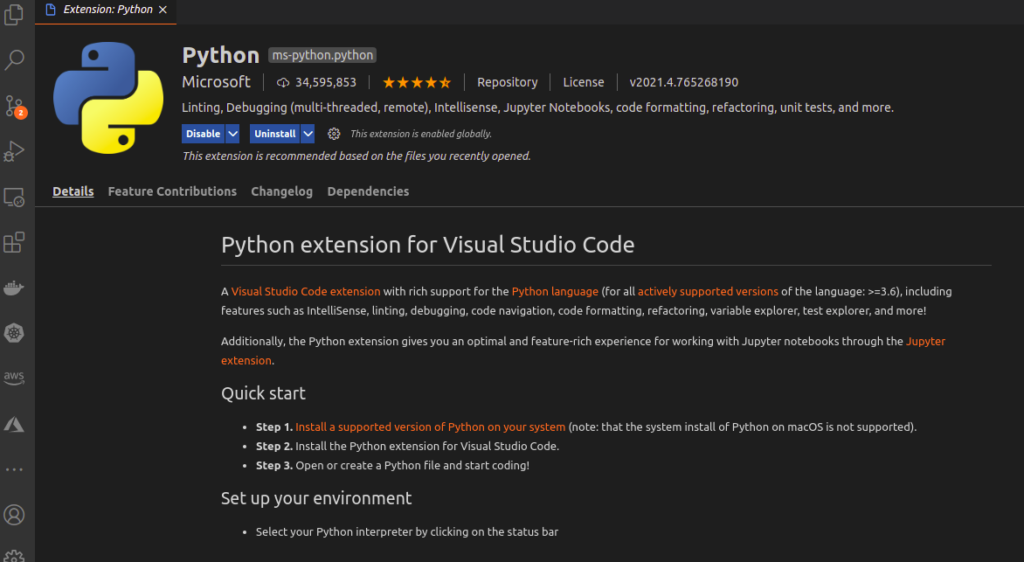The width and height of the screenshot is (1024, 562).
Task: Open the Run and Debug view
Action: (x=14, y=151)
